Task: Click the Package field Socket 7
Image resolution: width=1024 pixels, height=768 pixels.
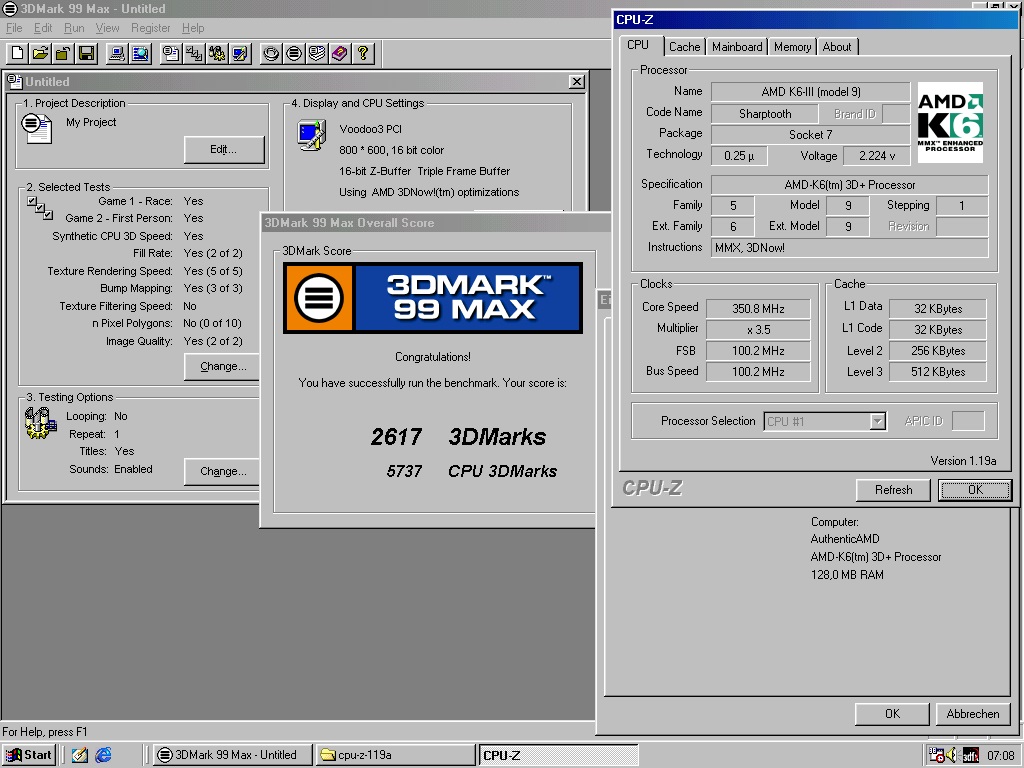Action: [x=810, y=135]
